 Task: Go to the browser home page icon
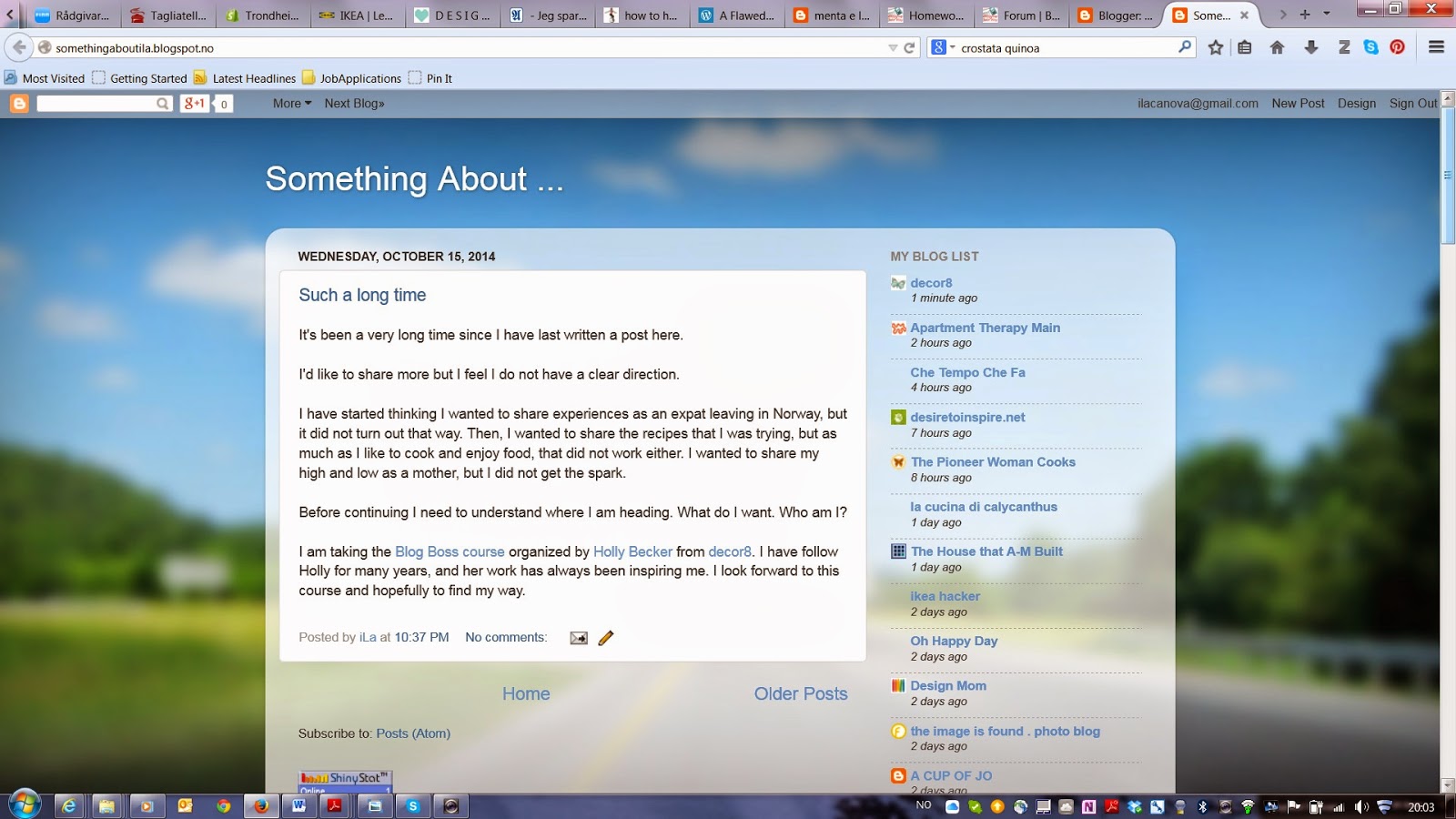click(x=1278, y=47)
